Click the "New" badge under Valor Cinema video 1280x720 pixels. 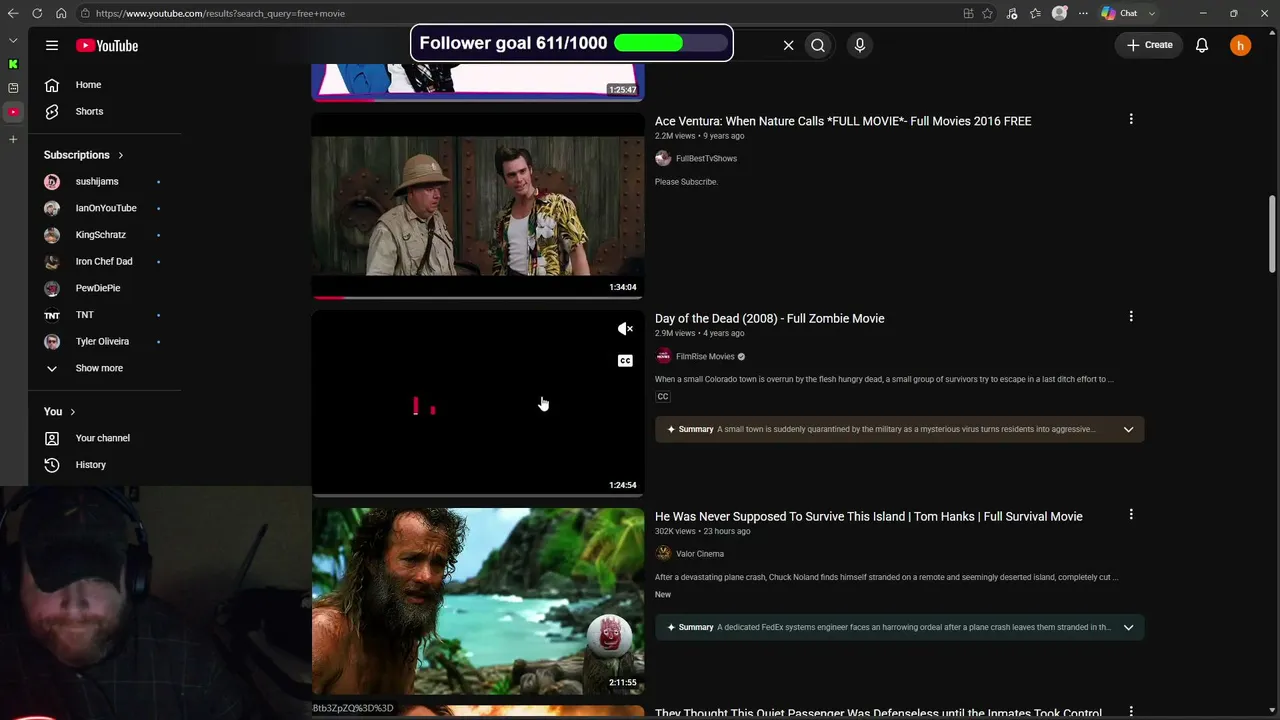tap(663, 595)
